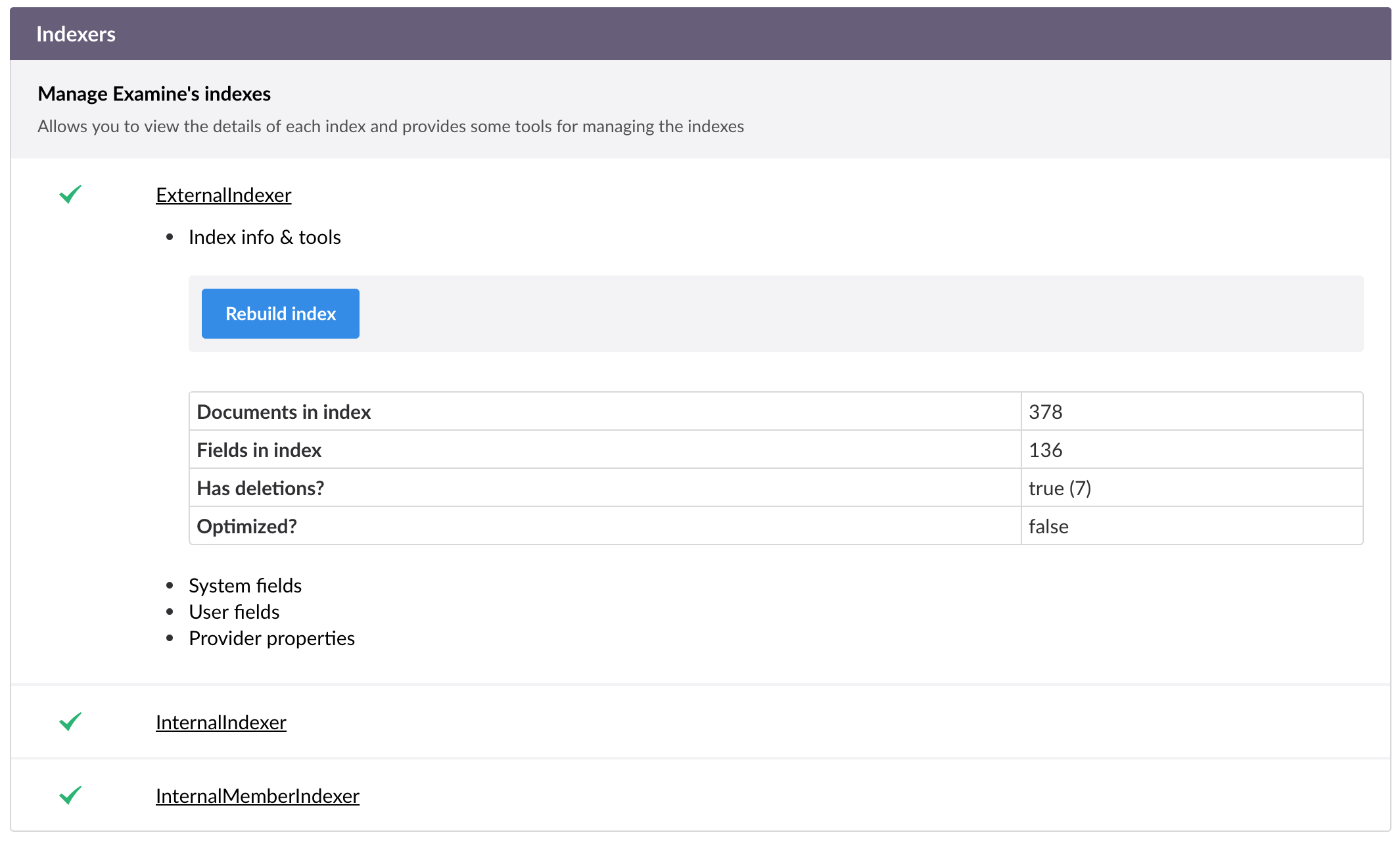
Task: Expand the InternalMemberIndexer section
Action: (258, 796)
